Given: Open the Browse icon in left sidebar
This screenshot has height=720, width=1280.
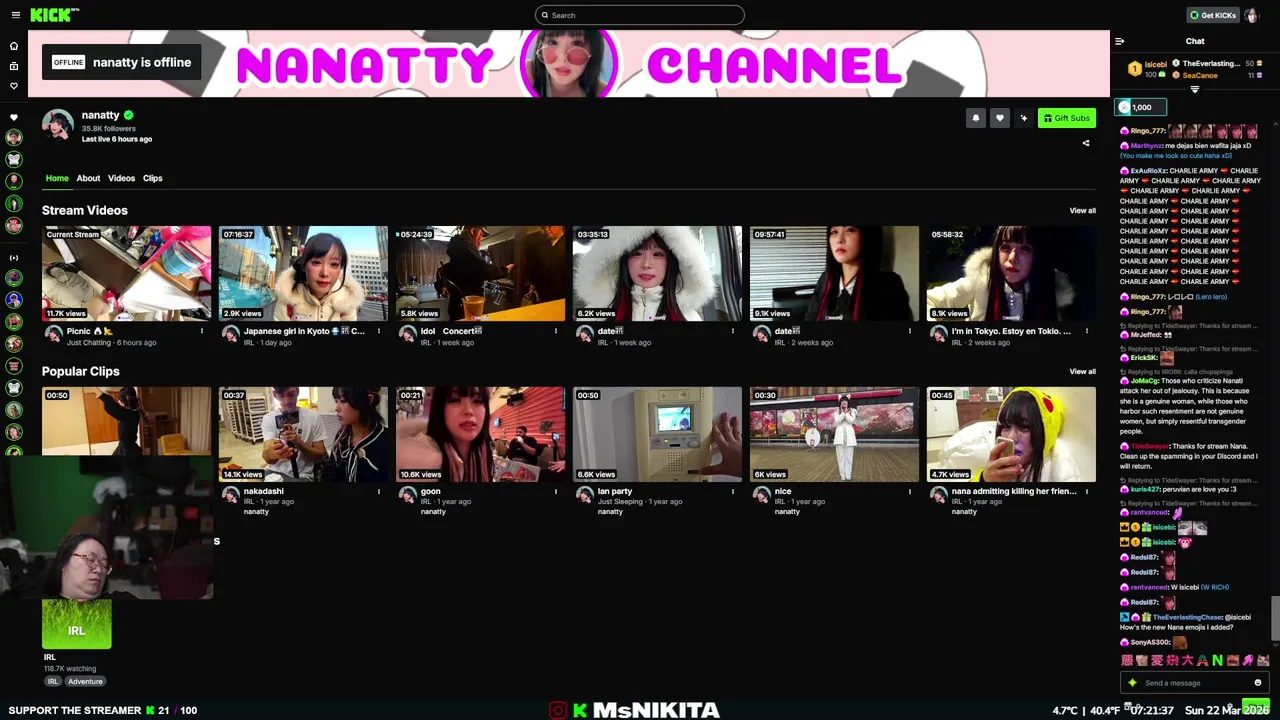Looking at the screenshot, I should (14, 66).
